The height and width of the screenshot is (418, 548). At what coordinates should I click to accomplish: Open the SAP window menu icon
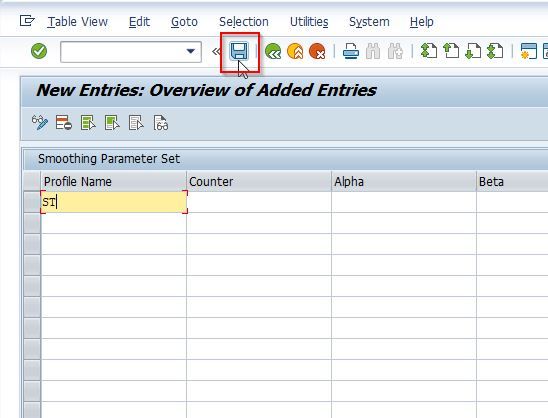(x=27, y=21)
